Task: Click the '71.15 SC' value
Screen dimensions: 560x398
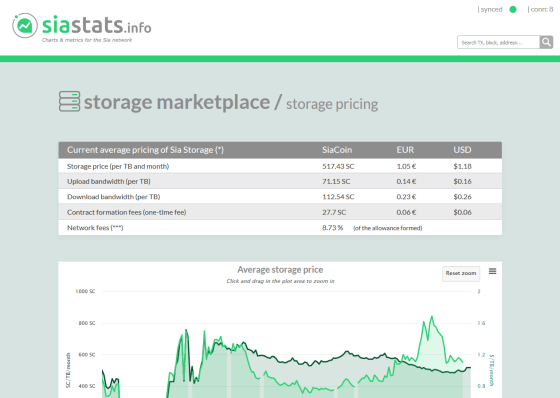Action: (336, 181)
